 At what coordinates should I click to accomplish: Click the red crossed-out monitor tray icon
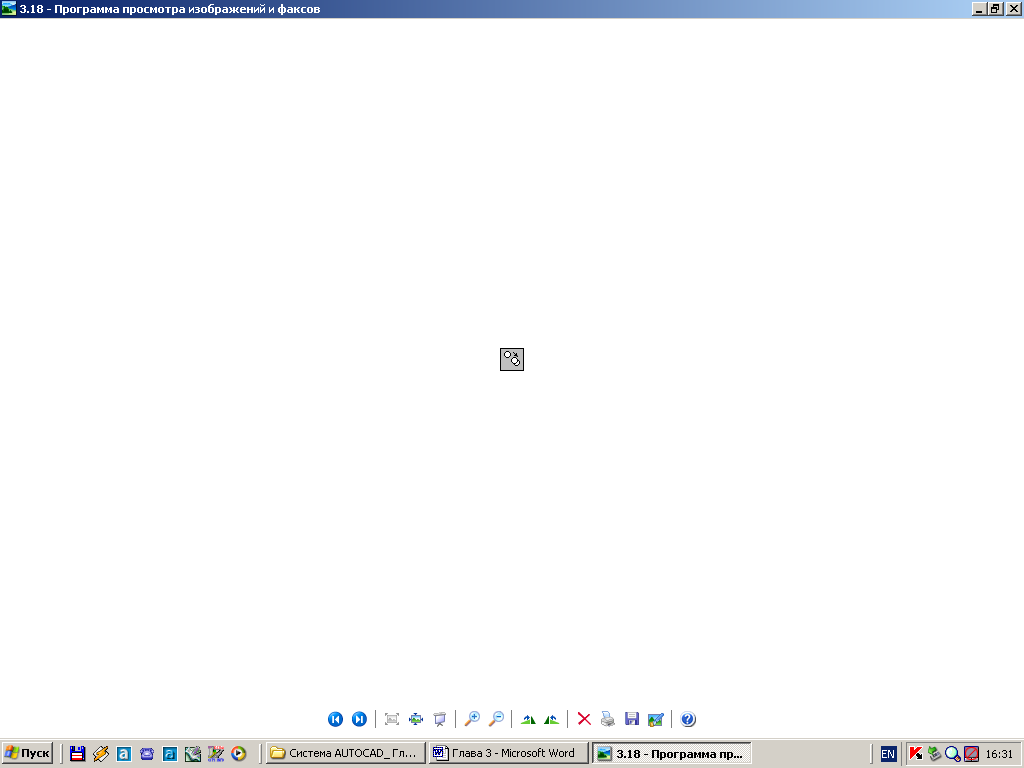tap(971, 754)
